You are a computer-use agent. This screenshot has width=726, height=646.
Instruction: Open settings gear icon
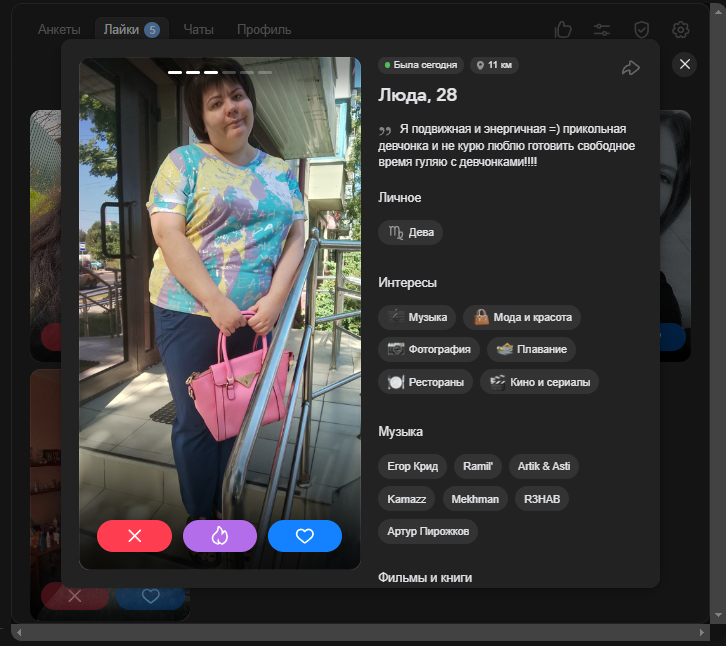(x=680, y=30)
